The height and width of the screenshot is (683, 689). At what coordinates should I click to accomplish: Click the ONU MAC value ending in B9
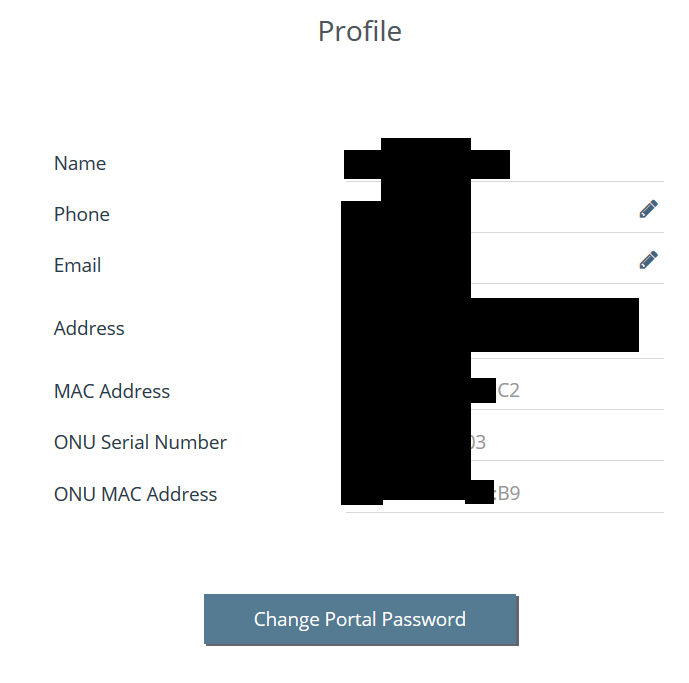point(507,494)
